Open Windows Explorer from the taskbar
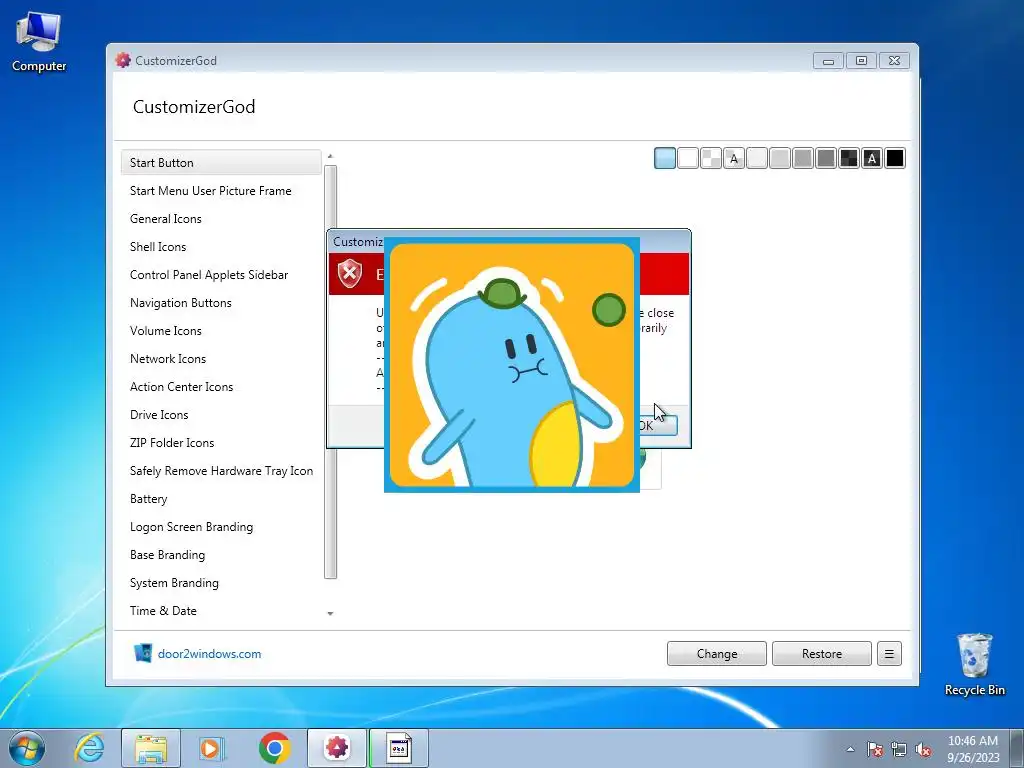1024x768 pixels. pyautogui.click(x=150, y=748)
